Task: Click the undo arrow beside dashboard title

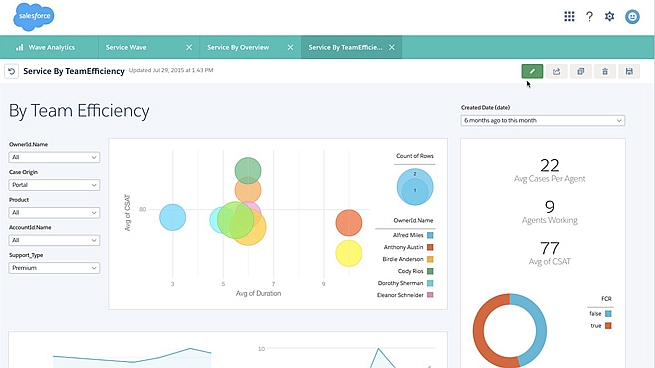Action: point(11,71)
